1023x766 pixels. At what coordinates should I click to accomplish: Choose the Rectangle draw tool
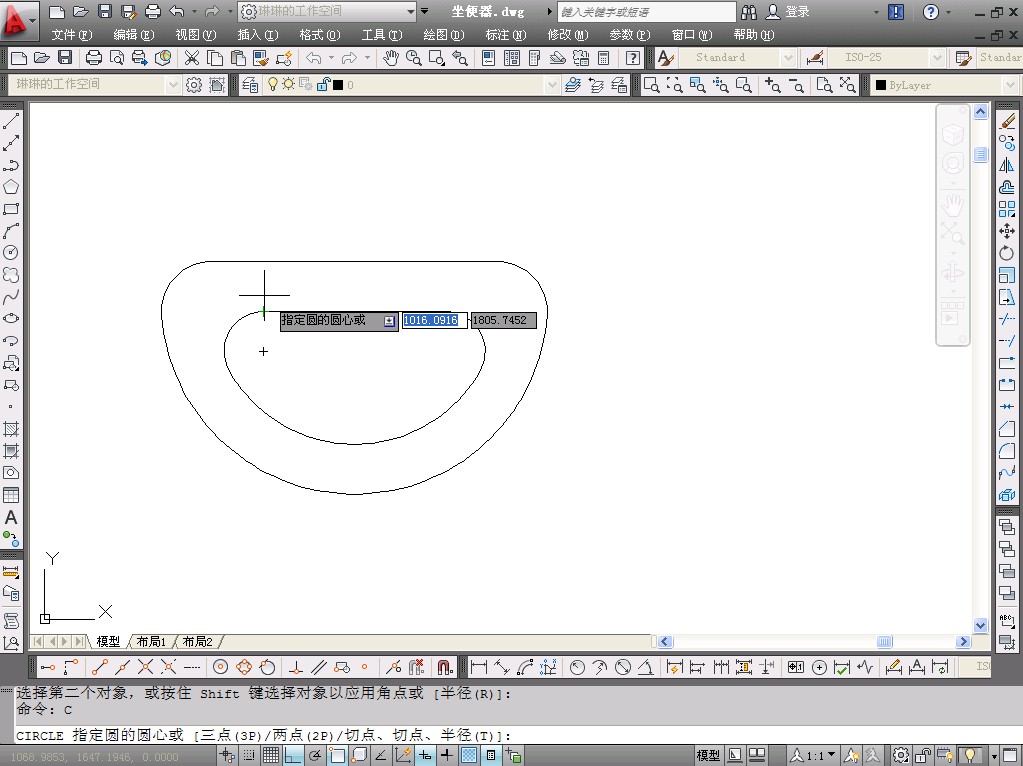(x=11, y=209)
